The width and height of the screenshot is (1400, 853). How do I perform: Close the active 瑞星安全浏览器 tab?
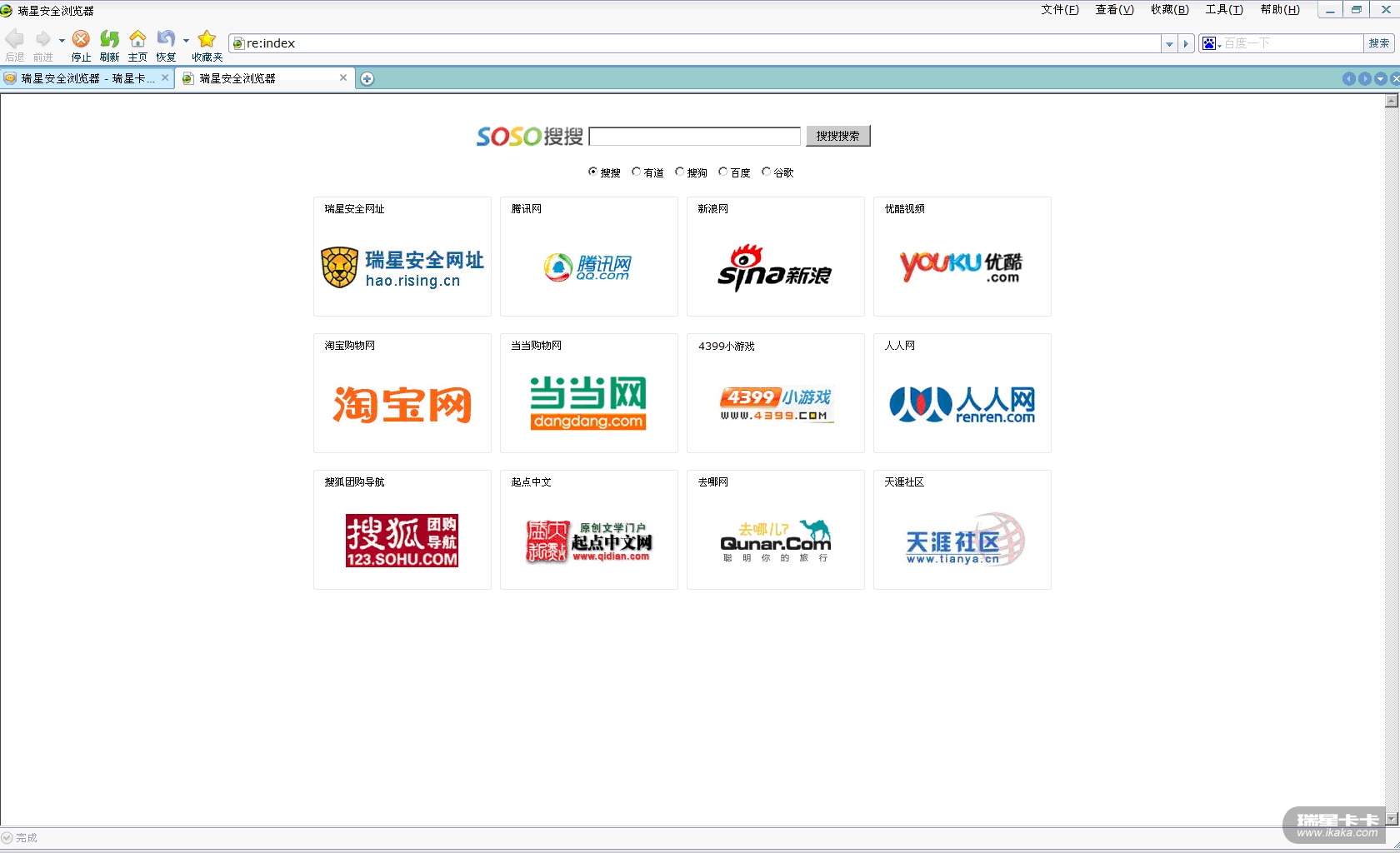click(x=343, y=77)
